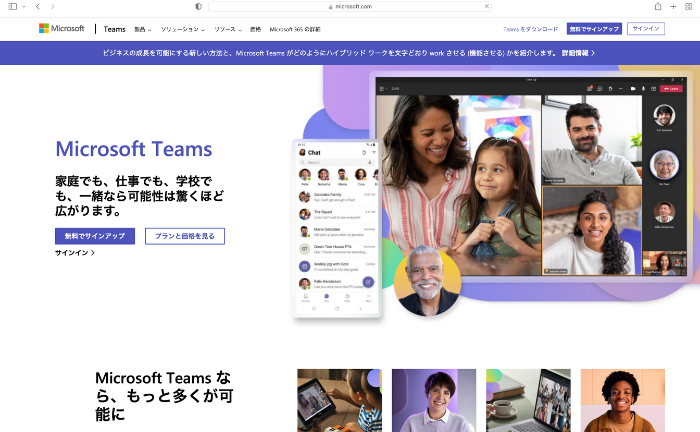Open thumbnail of laptop with coffee cup
The width and height of the screenshot is (700, 432).
(x=528, y=400)
